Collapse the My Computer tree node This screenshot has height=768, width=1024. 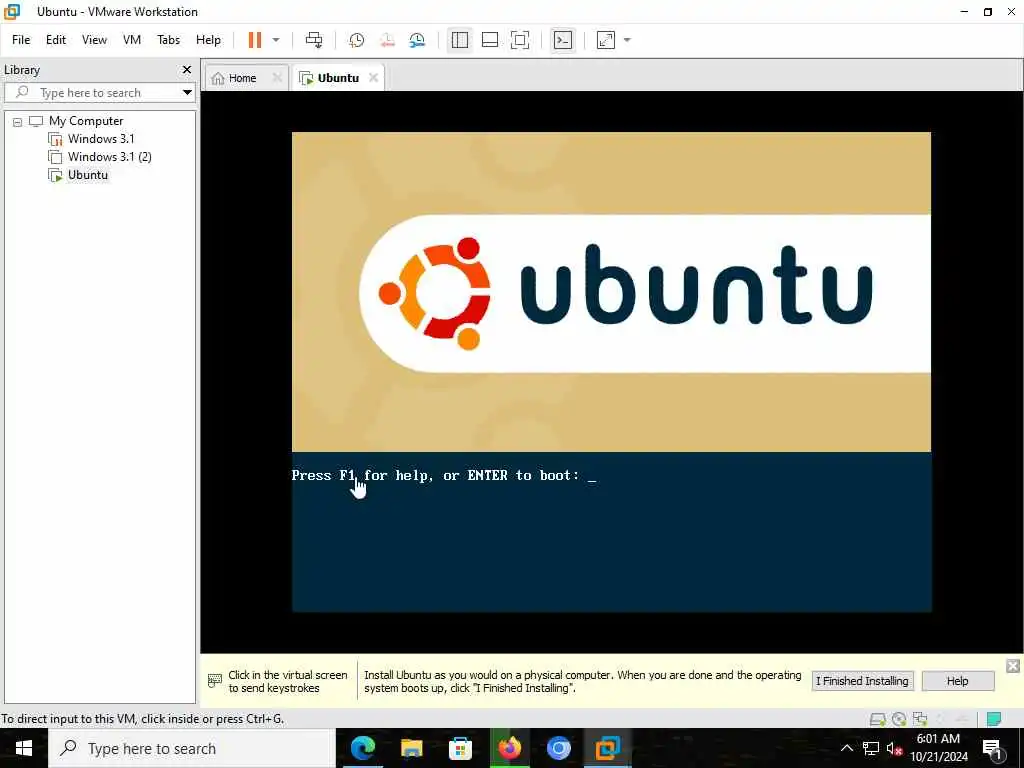(x=18, y=121)
